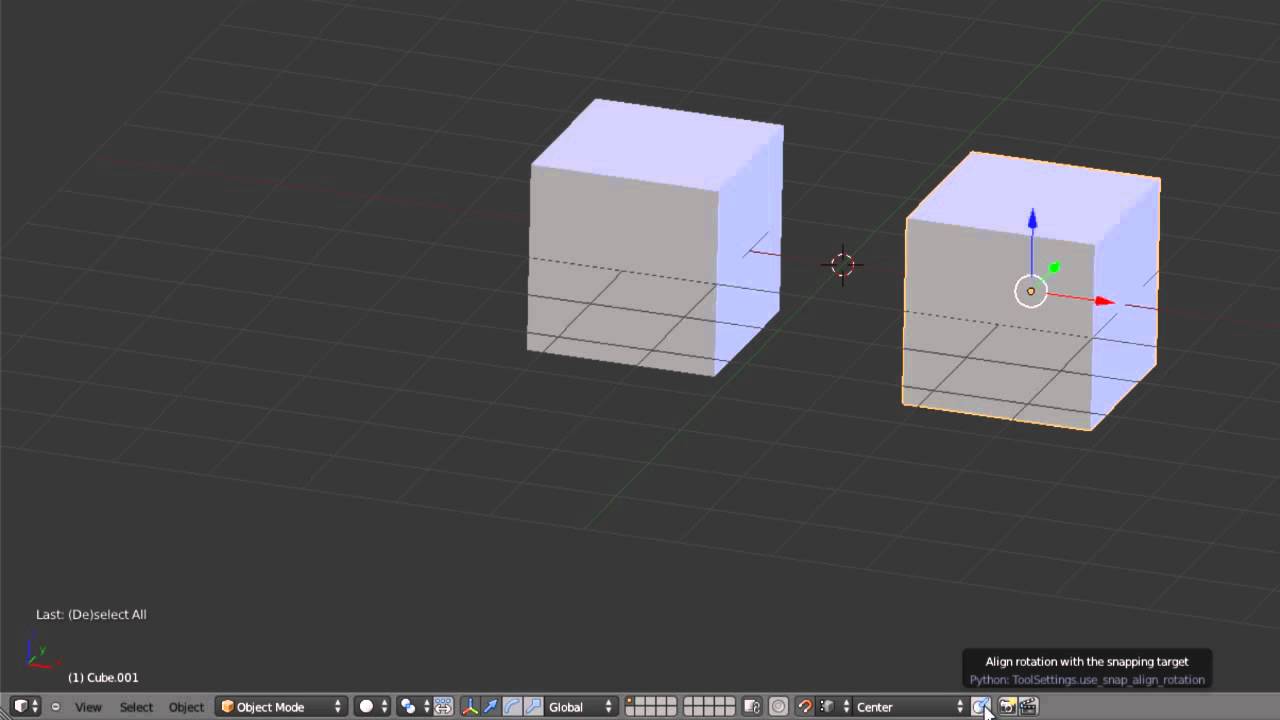The width and height of the screenshot is (1280, 720).
Task: Click the OpenGL render animation clapper icon
Action: coord(1028,707)
